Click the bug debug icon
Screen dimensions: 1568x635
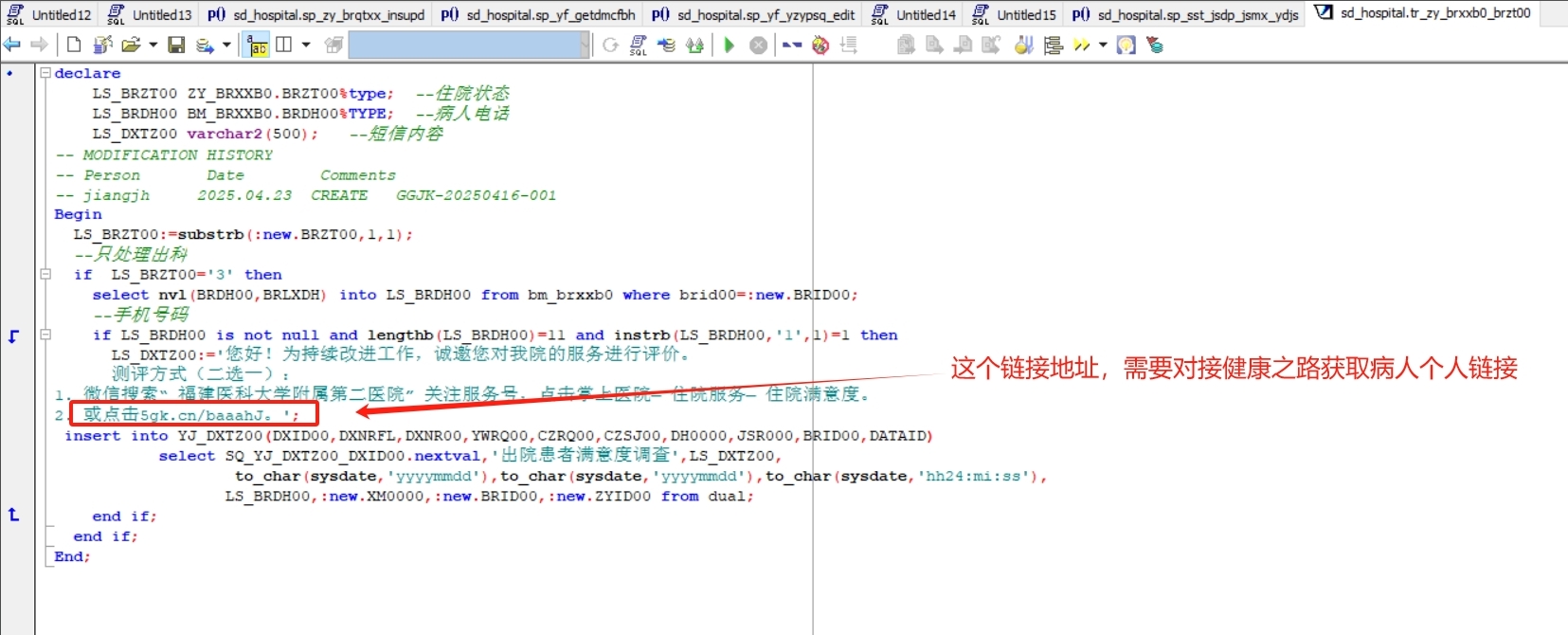pos(820,45)
